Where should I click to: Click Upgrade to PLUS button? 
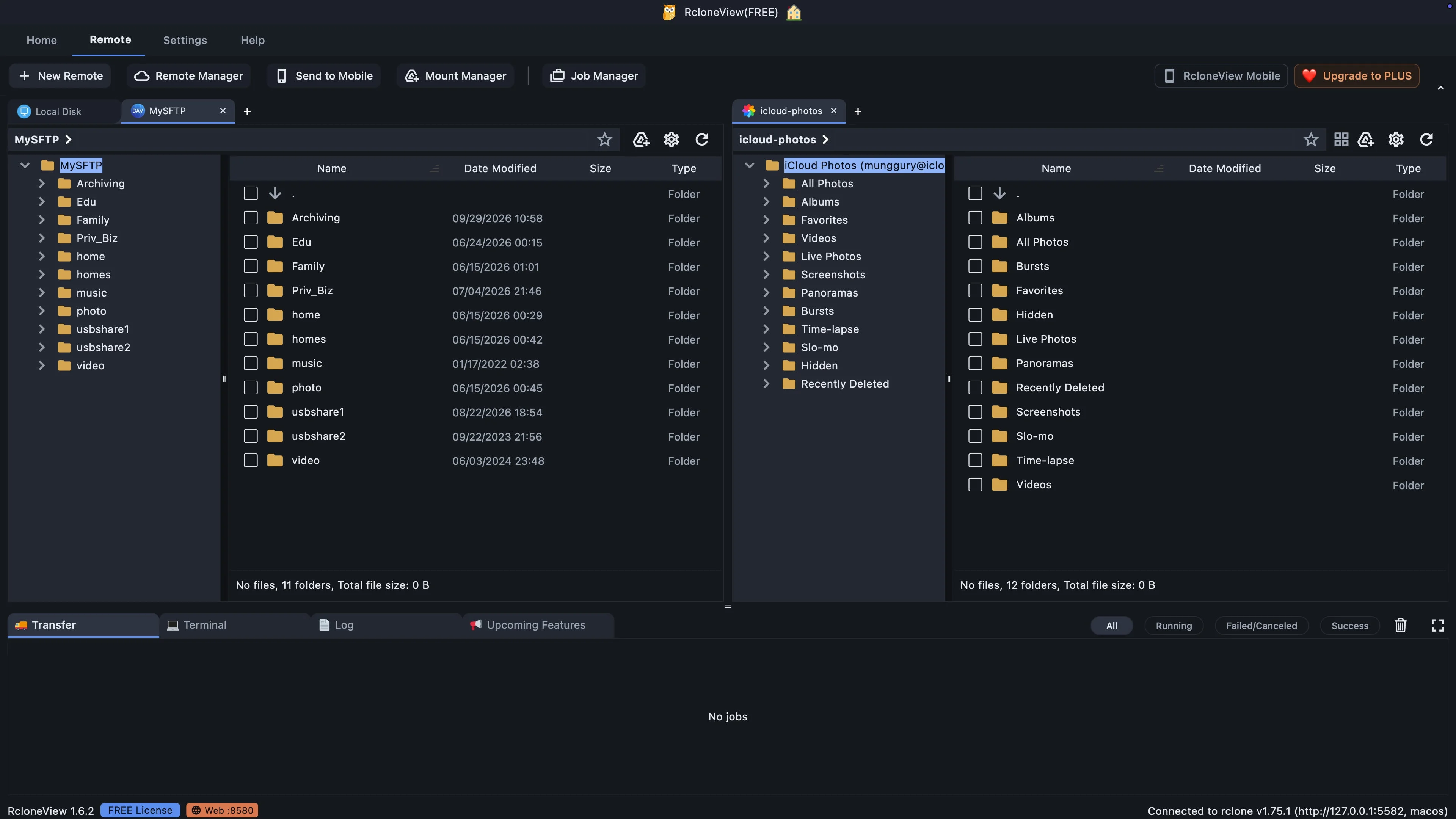(1357, 76)
